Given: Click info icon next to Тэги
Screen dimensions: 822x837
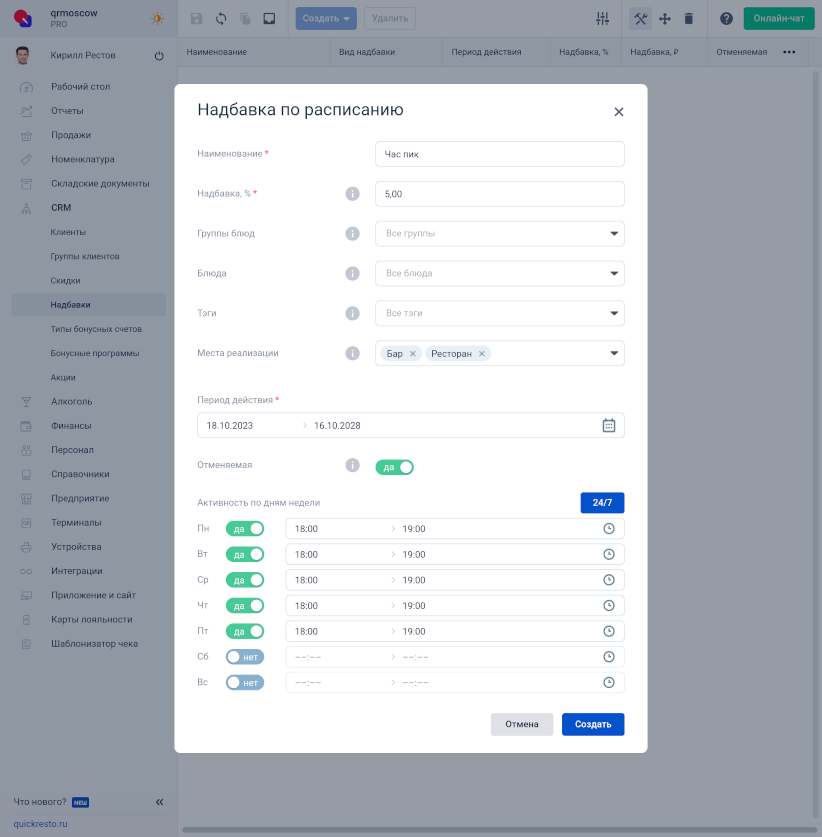Looking at the screenshot, I should tap(352, 313).
